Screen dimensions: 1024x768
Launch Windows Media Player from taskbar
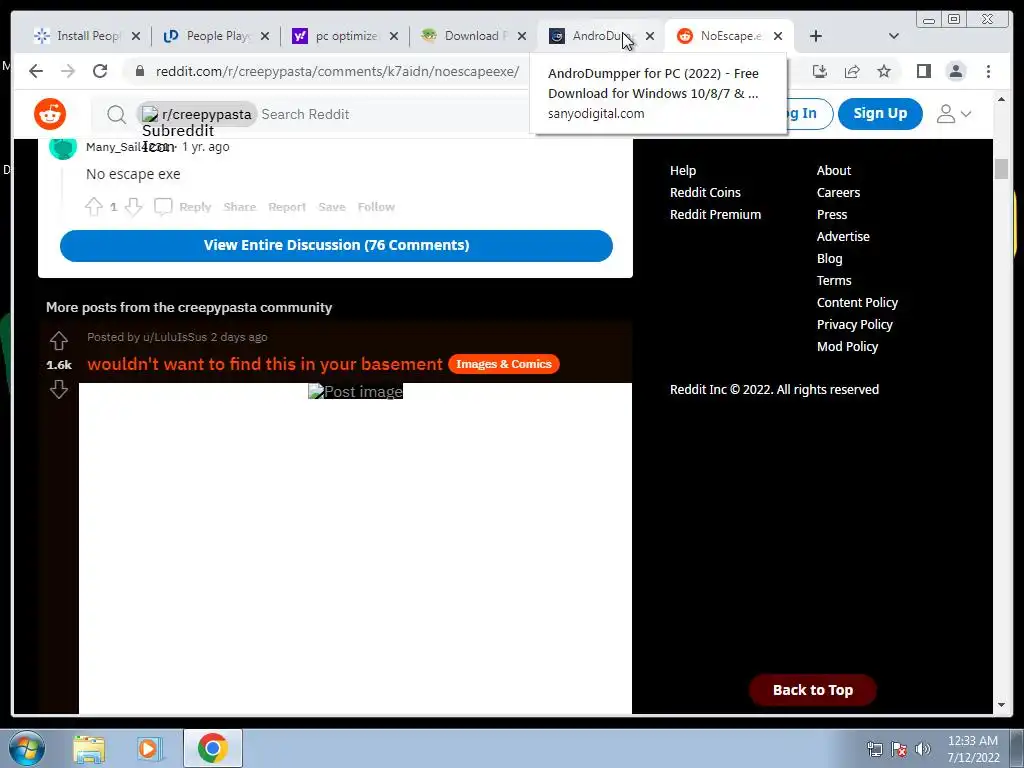150,748
